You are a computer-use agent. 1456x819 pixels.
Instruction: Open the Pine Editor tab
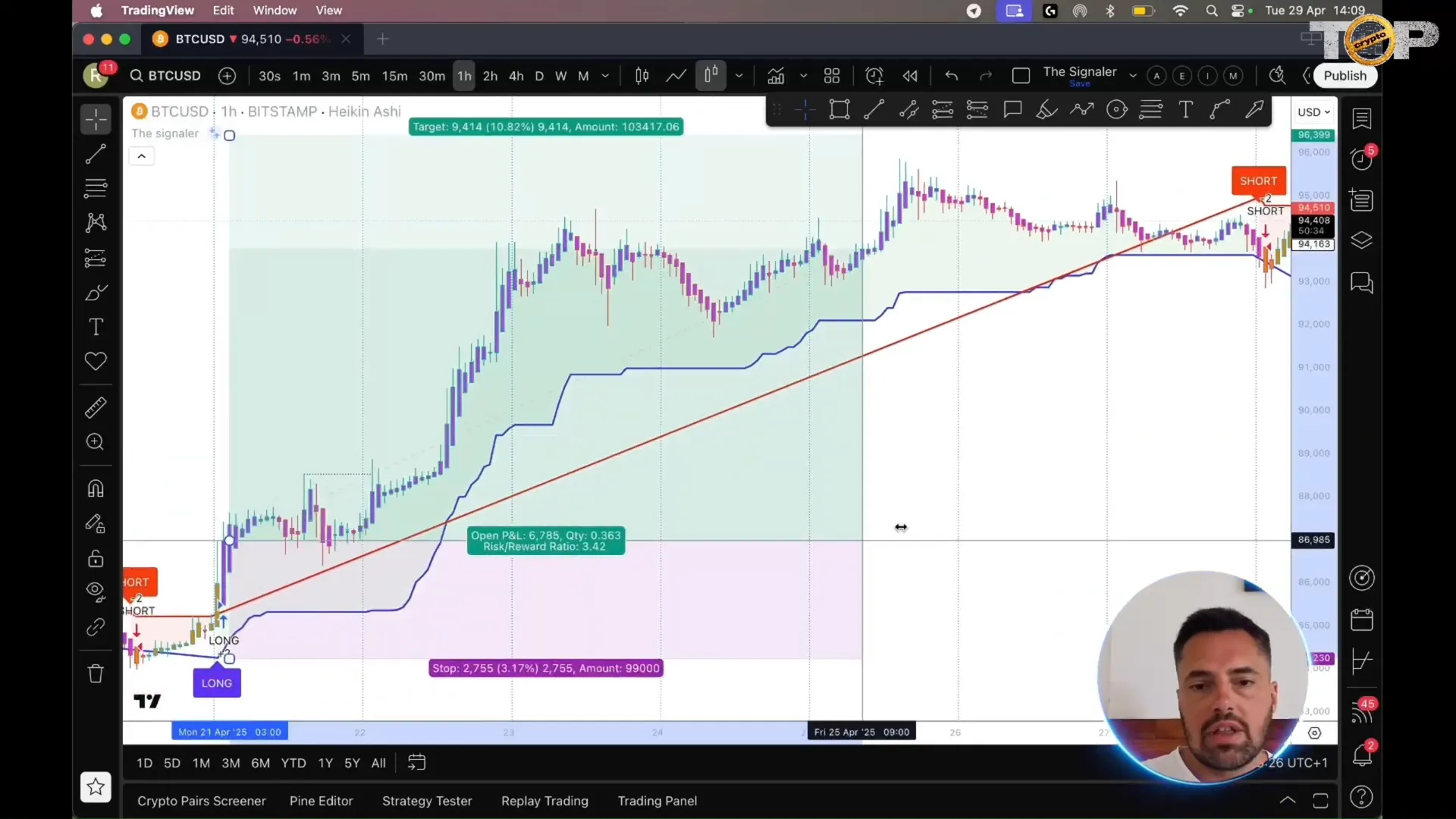322,801
